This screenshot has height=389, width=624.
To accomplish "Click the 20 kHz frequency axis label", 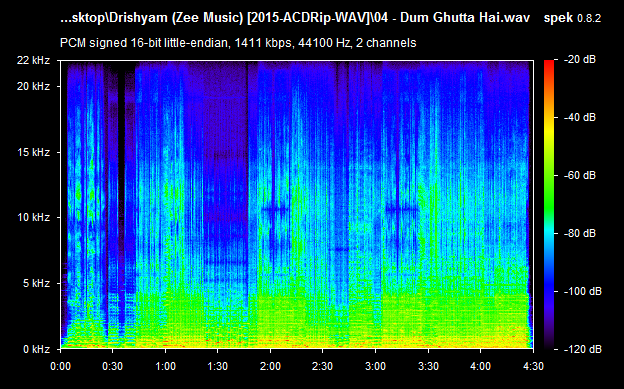I will tap(33, 86).
